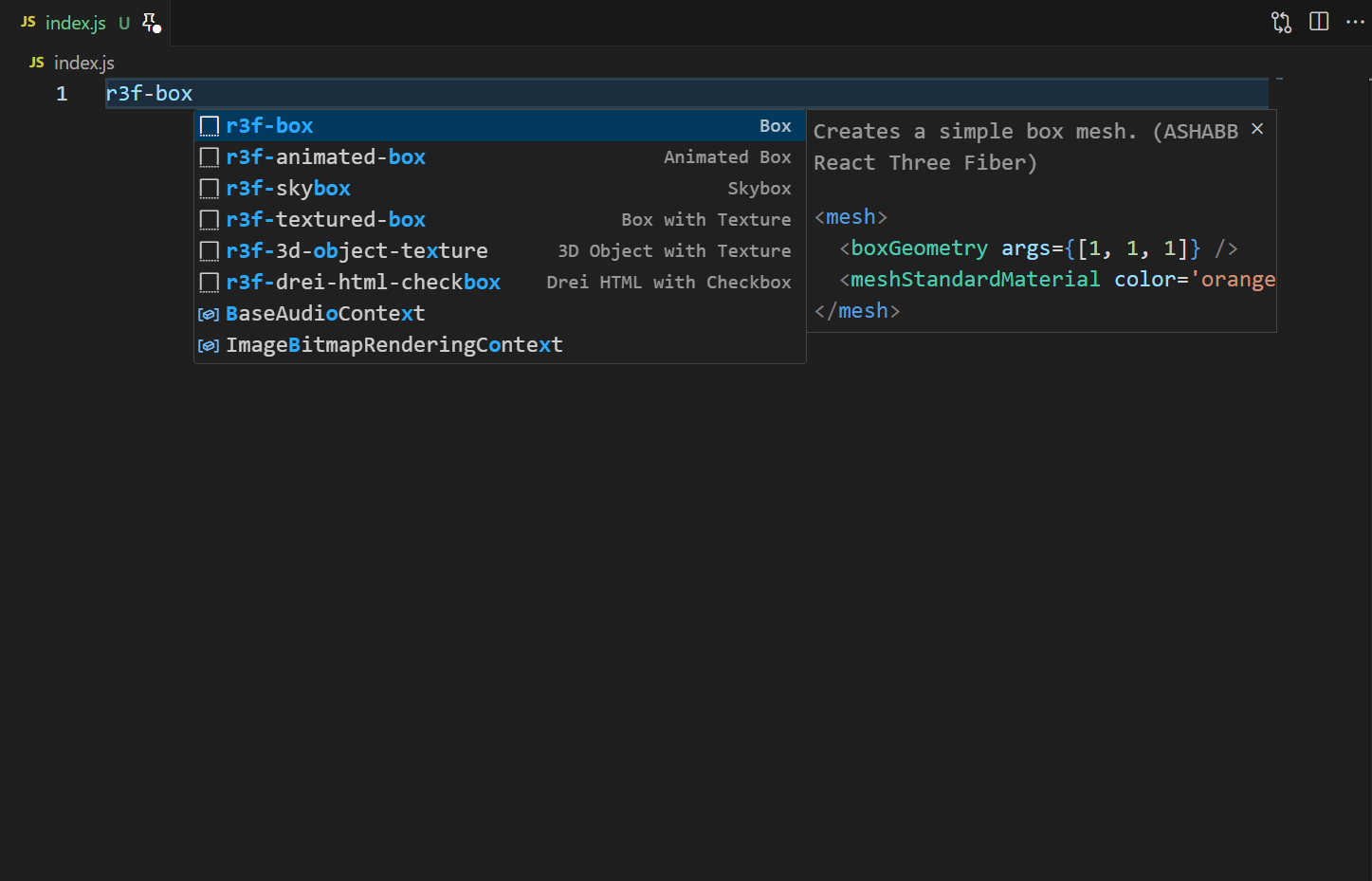This screenshot has height=881, width=1372.
Task: Choose r3f-3d-object-texture snippet
Action: point(500,250)
